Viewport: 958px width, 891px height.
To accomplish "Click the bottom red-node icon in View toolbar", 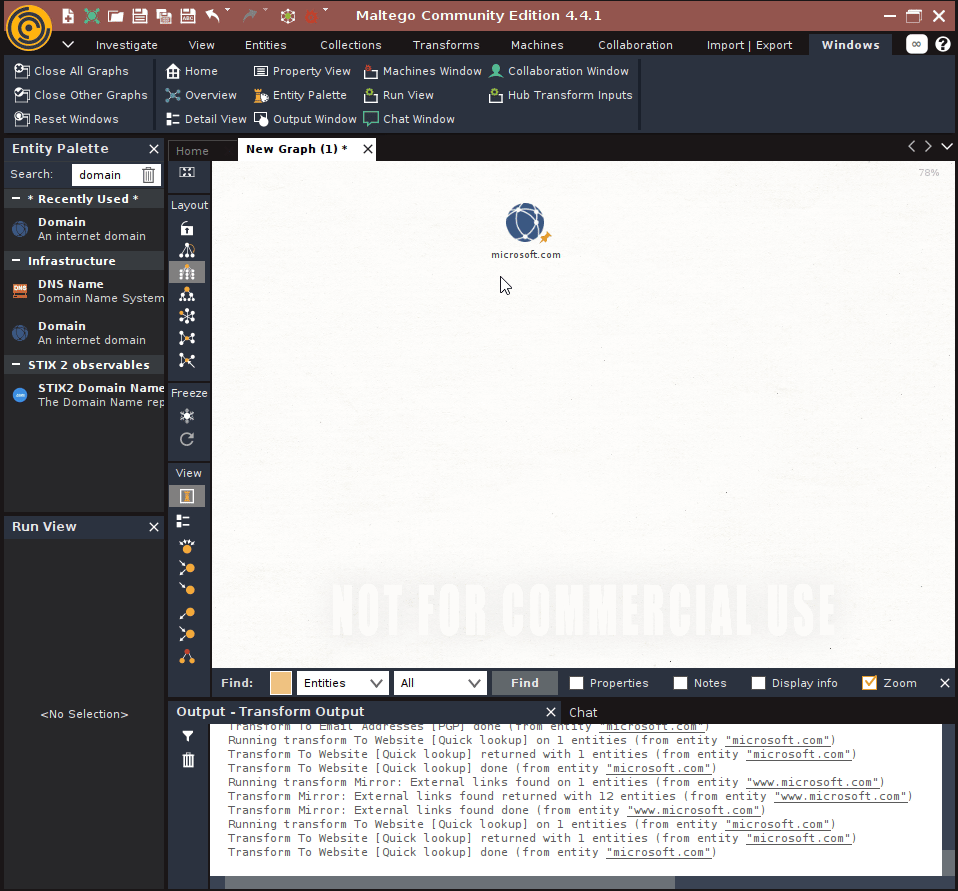I will pos(187,657).
